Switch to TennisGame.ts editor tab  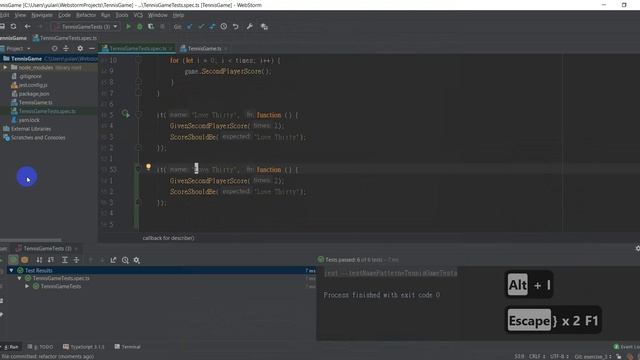[x=204, y=48]
